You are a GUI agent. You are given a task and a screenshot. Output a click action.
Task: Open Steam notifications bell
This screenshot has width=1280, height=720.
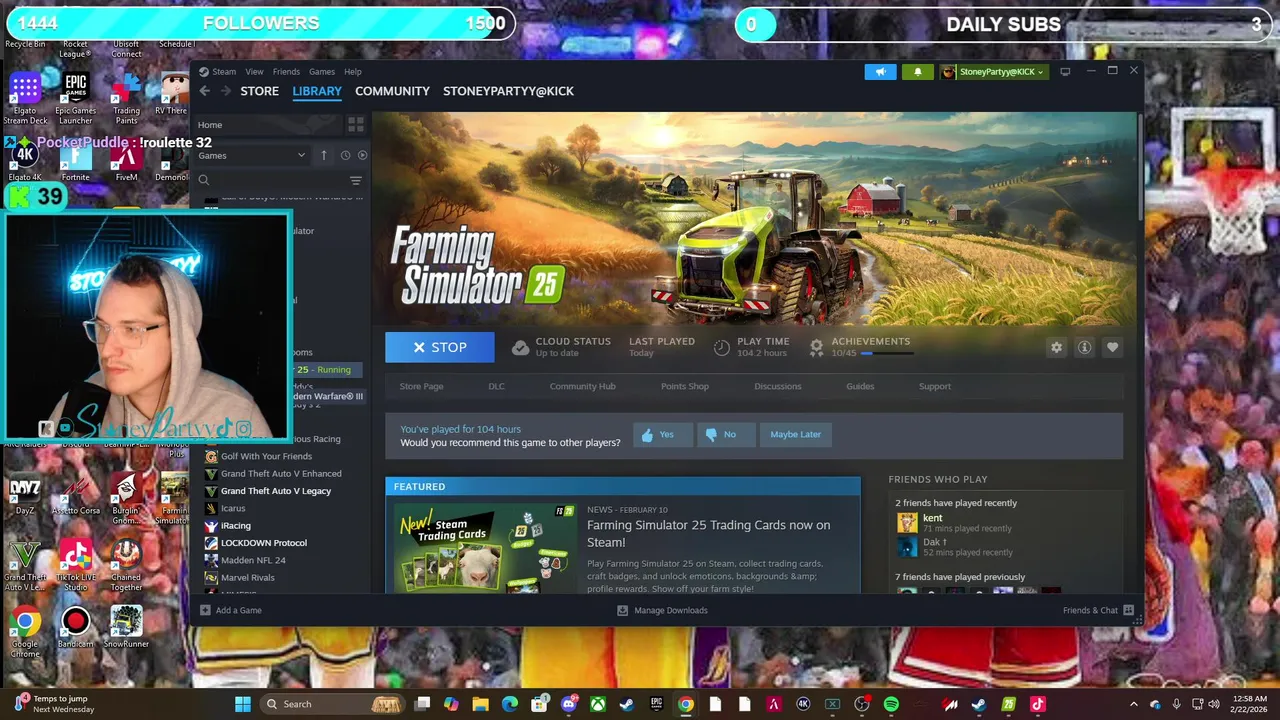917,72
